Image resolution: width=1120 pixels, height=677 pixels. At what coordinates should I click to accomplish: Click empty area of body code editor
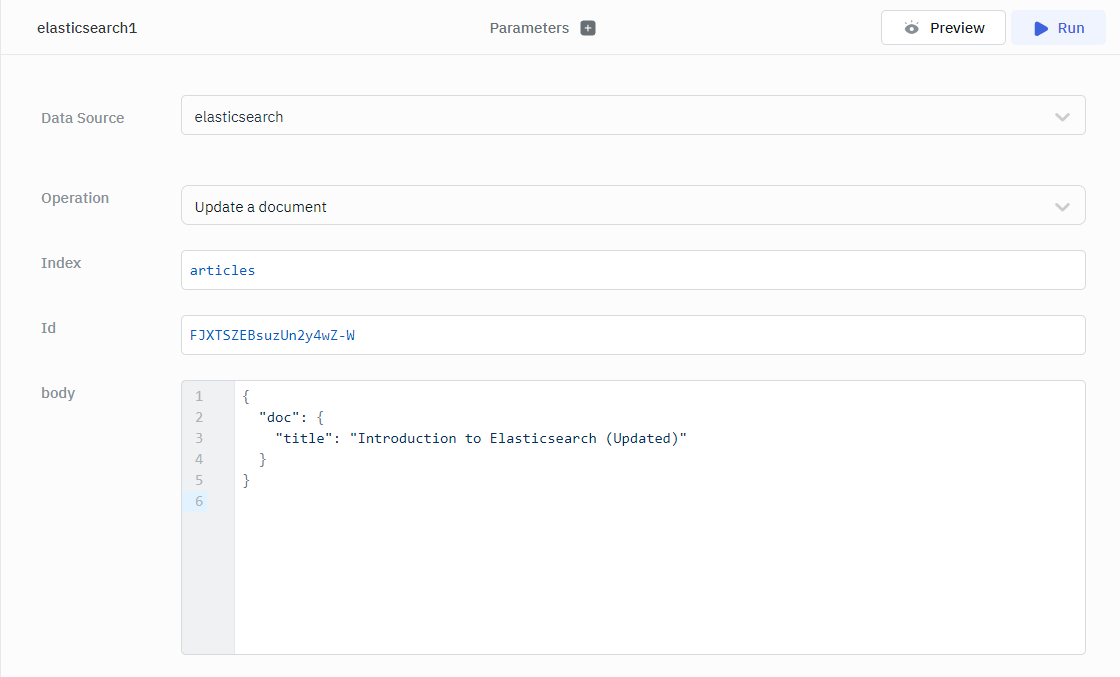click(660, 580)
